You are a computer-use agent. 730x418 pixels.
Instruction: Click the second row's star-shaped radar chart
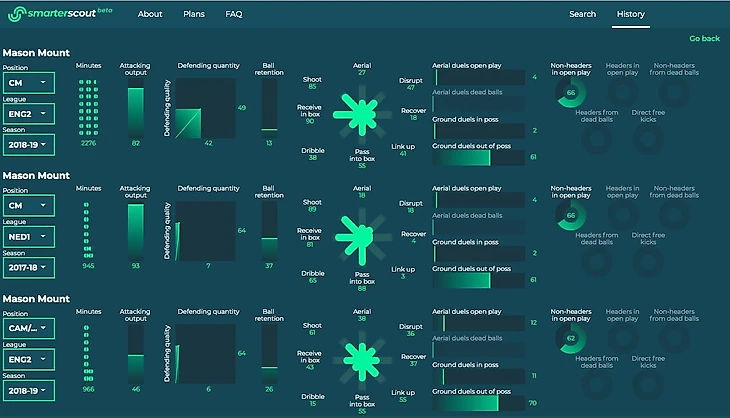tap(362, 237)
